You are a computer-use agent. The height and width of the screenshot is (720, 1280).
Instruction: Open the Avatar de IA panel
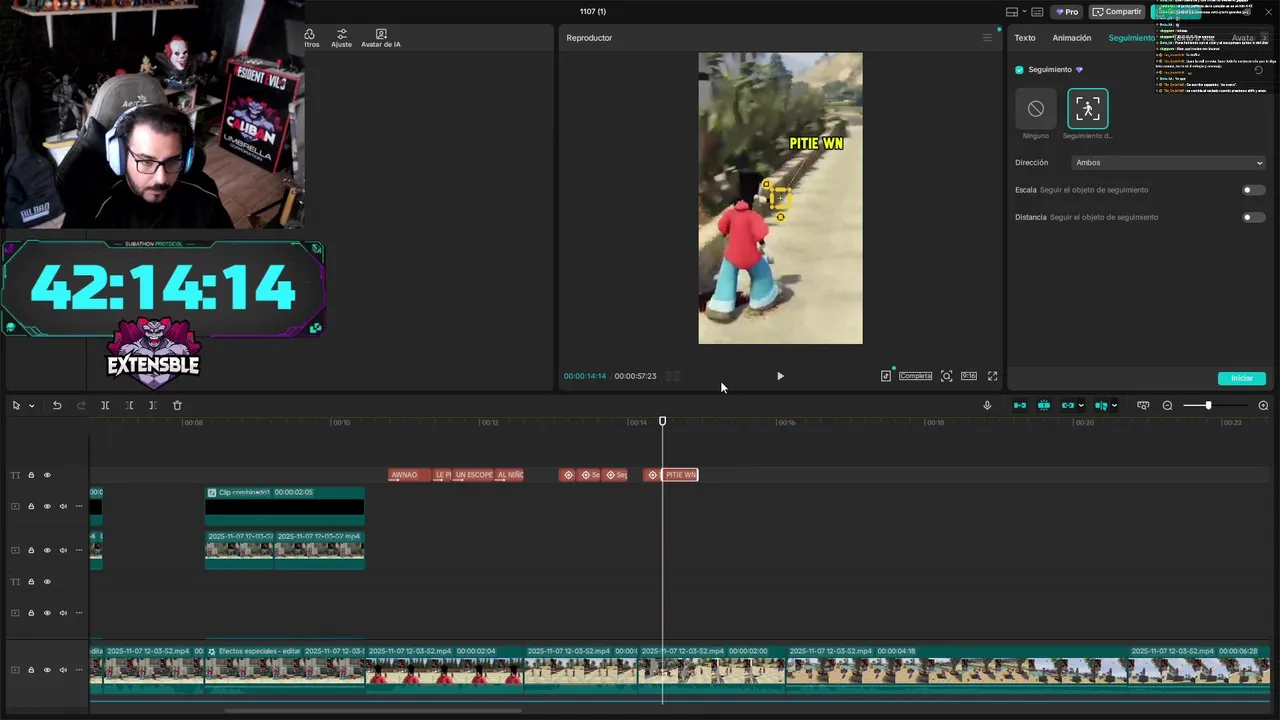click(x=381, y=38)
